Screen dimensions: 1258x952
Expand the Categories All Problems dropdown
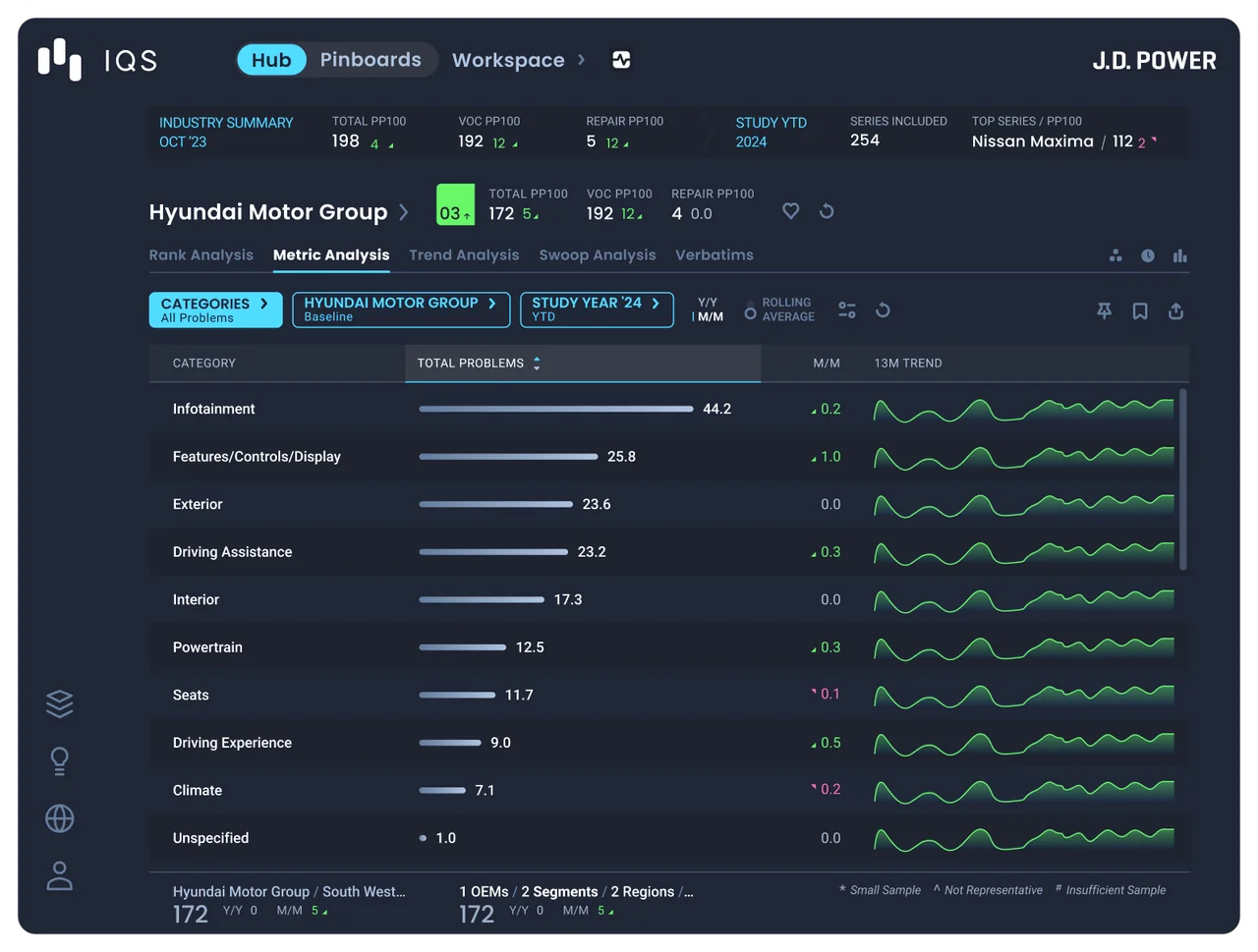pyautogui.click(x=215, y=309)
